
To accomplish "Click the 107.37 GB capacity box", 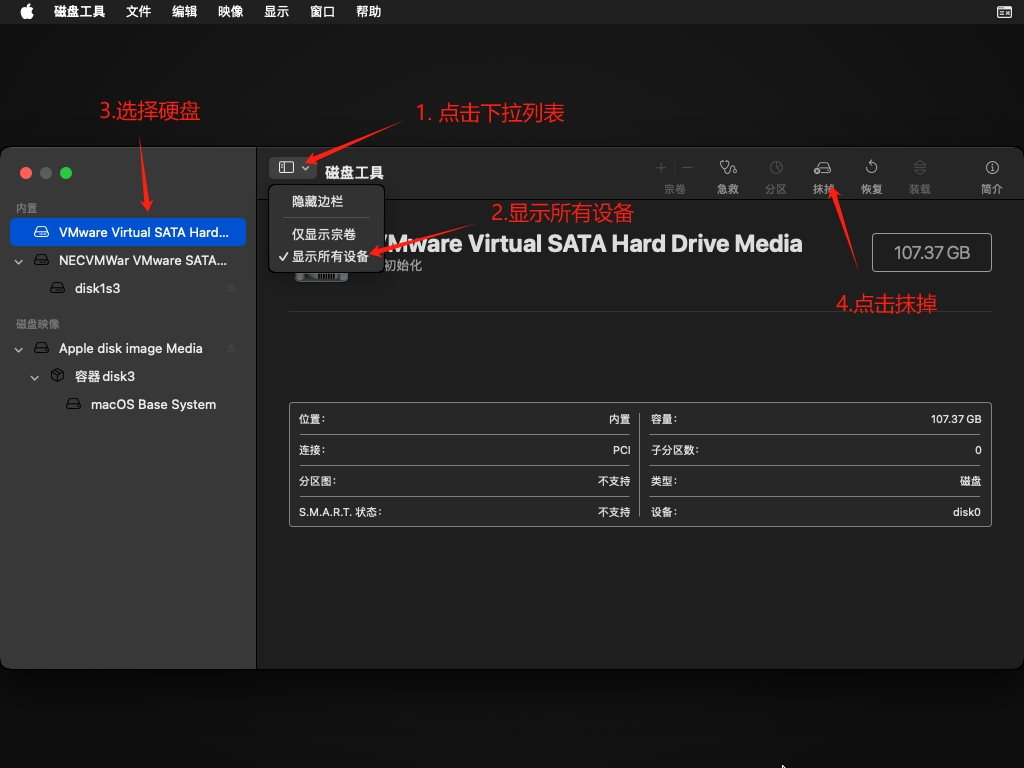I will (932, 253).
